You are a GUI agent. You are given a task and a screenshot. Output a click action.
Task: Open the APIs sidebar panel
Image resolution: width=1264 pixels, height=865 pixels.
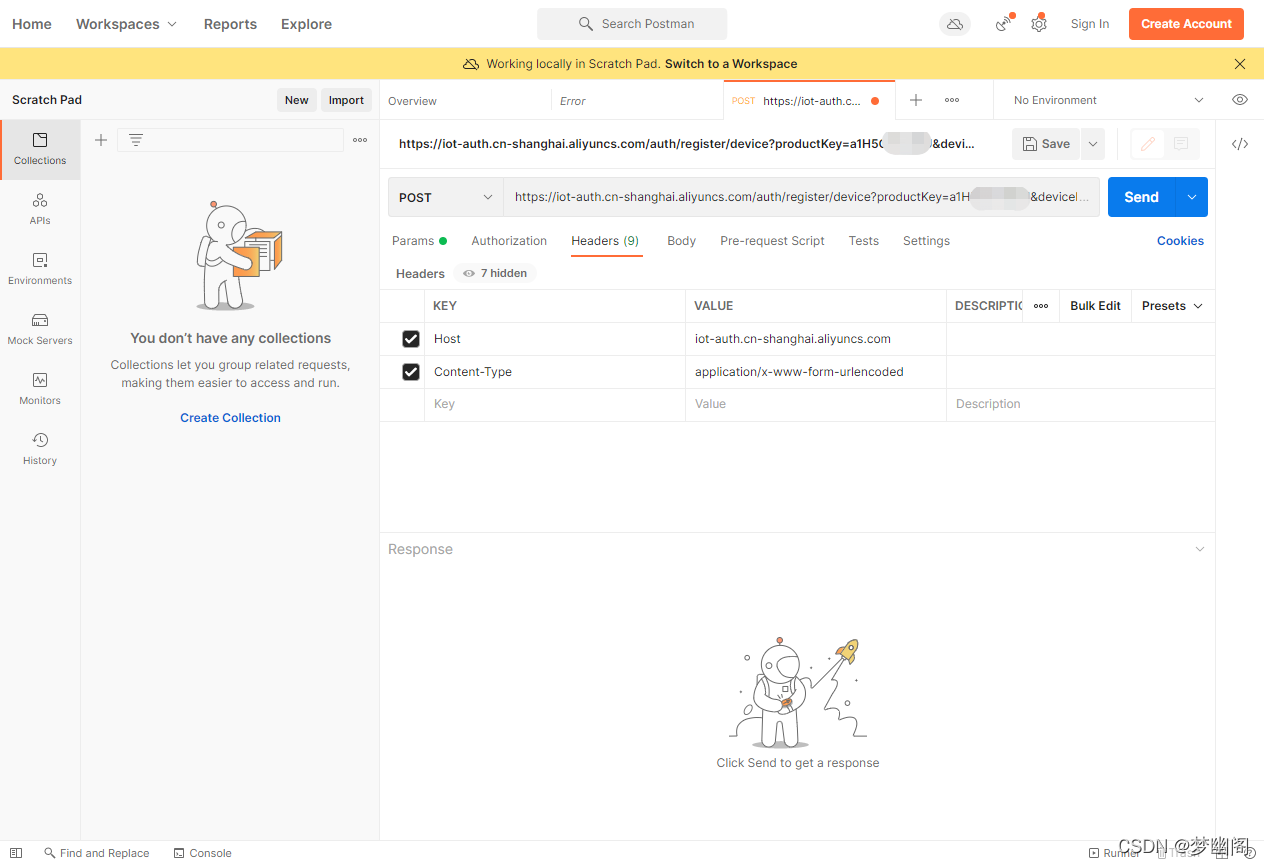click(x=40, y=209)
